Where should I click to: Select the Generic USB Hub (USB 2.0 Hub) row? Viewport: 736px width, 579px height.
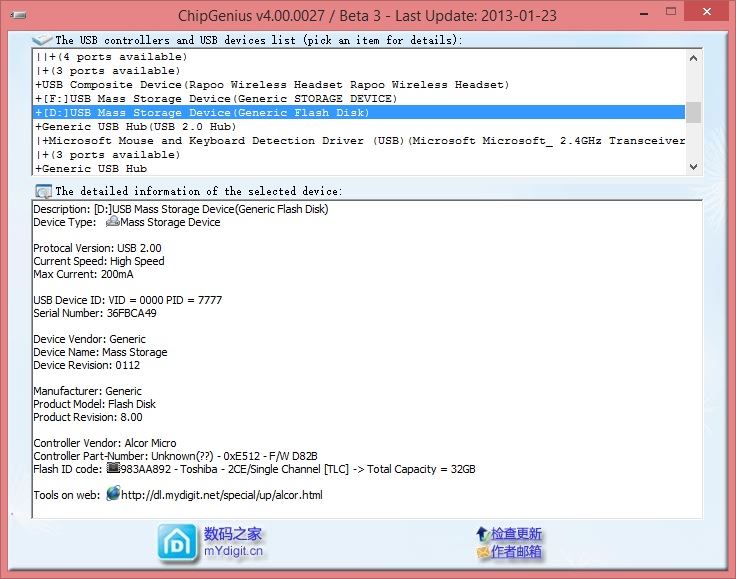pos(360,127)
